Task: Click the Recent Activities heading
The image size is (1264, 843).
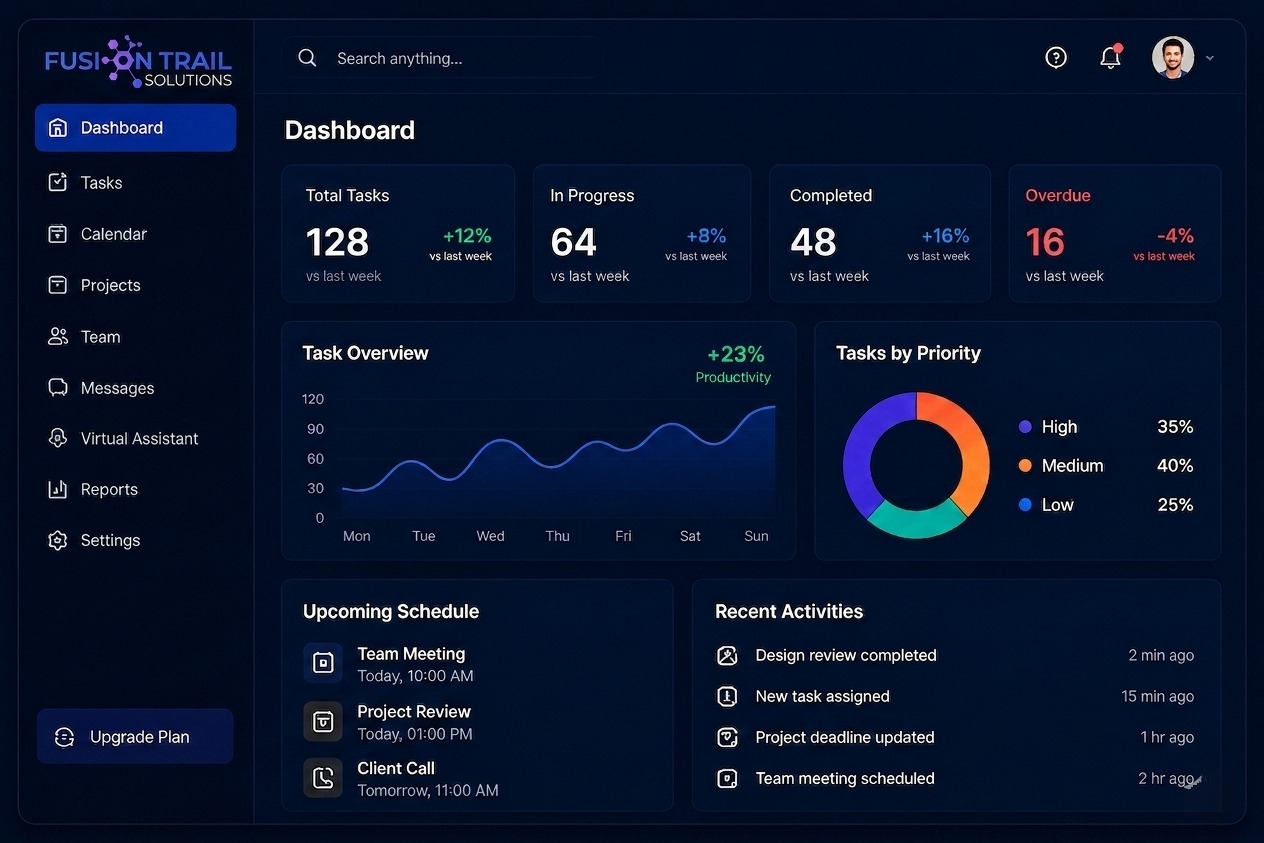Action: [x=789, y=611]
